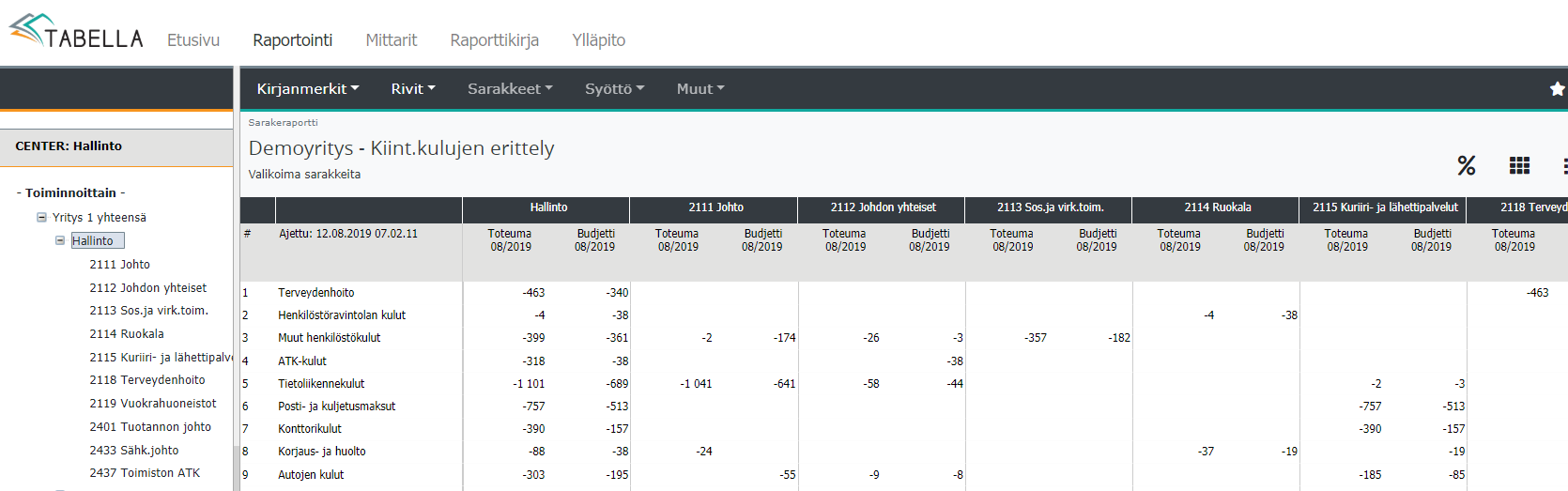Click the Tietoliikennekulut row label
This screenshot has width=1568, height=491.
coord(321,384)
